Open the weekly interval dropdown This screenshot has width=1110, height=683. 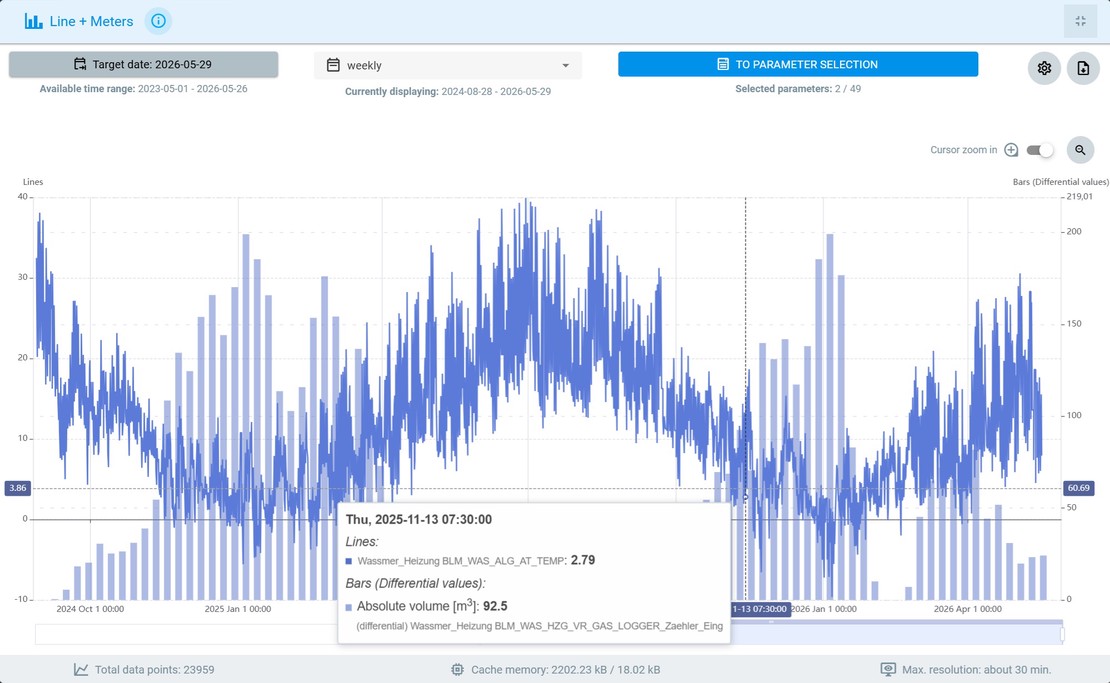click(448, 65)
